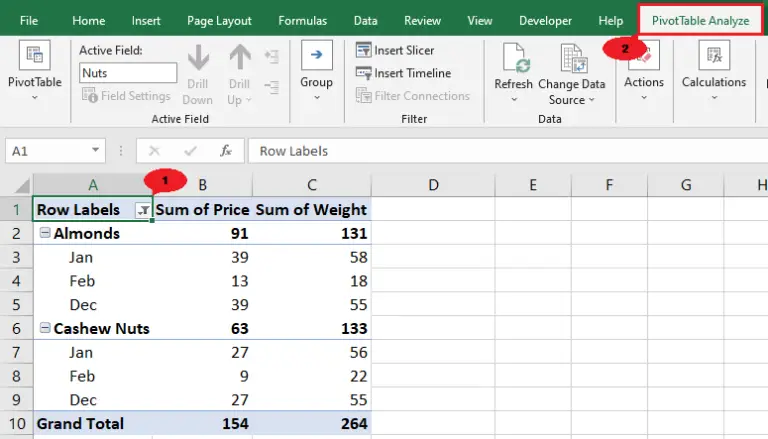
Task: Click the formula bar showing Row Labels
Action: tap(508, 151)
